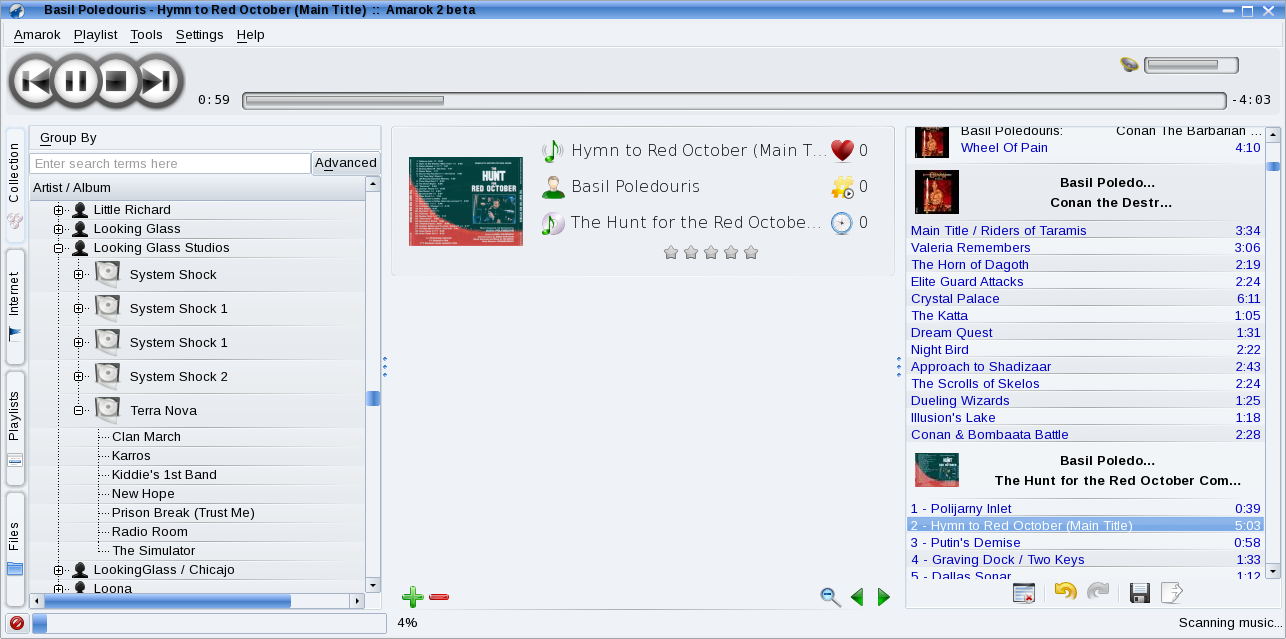Open the Tools menu
The height and width of the screenshot is (639, 1286).
point(146,34)
